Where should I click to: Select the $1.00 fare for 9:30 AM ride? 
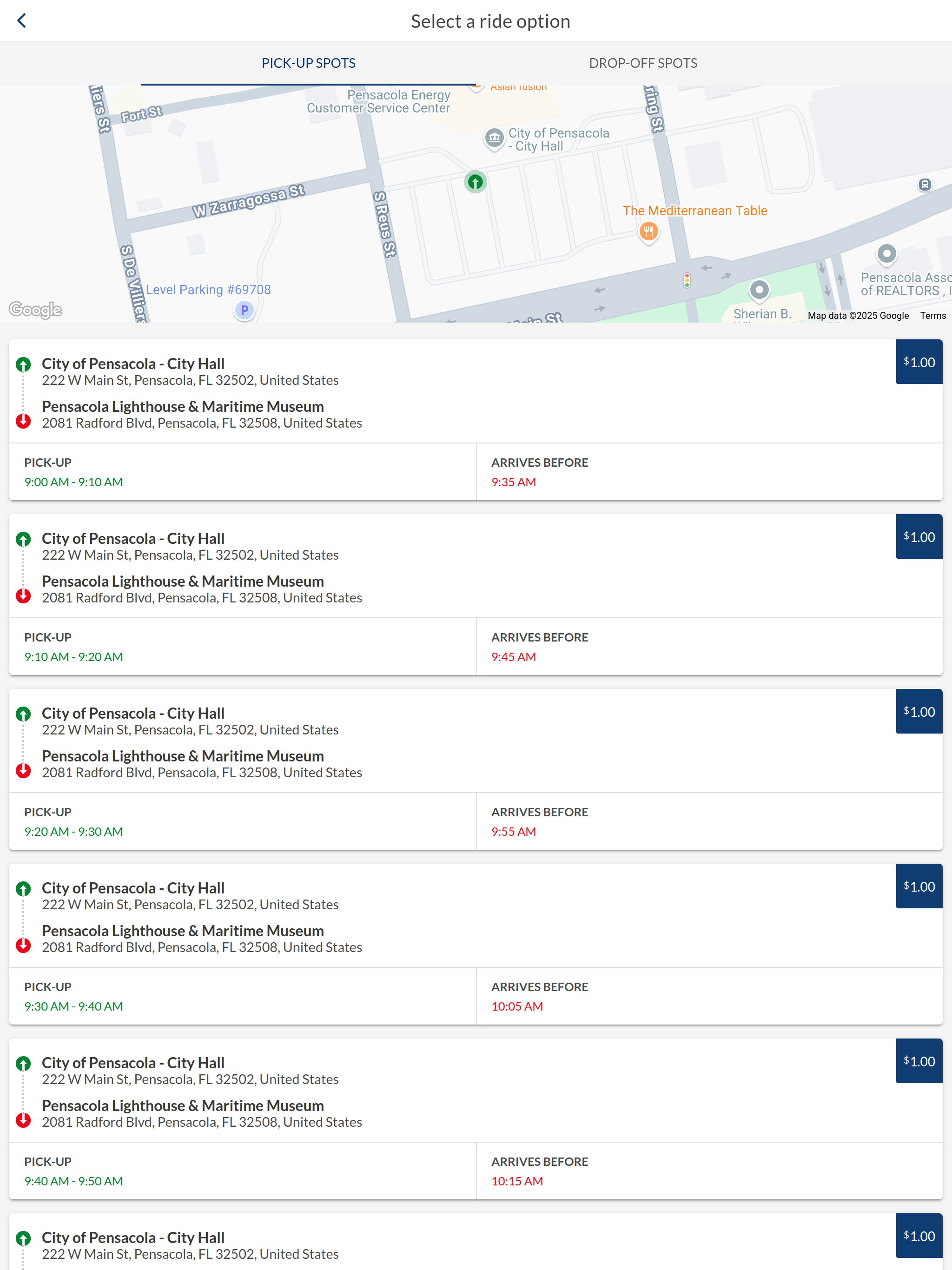919,886
